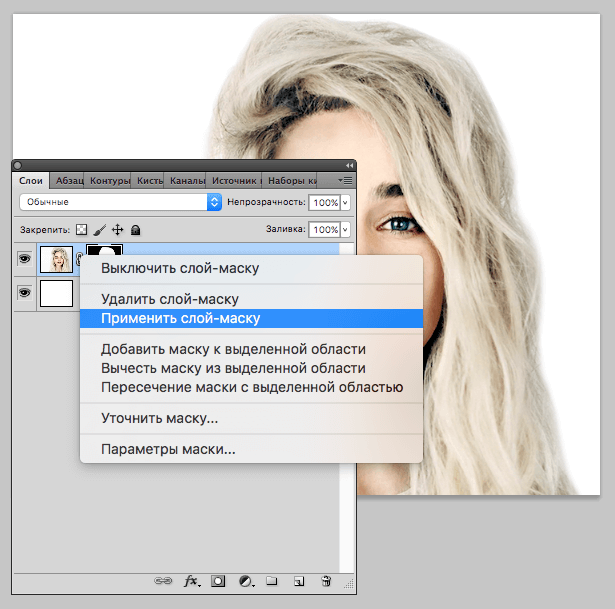Toggle lock all padlock icon
The height and width of the screenshot is (609, 615).
135,230
